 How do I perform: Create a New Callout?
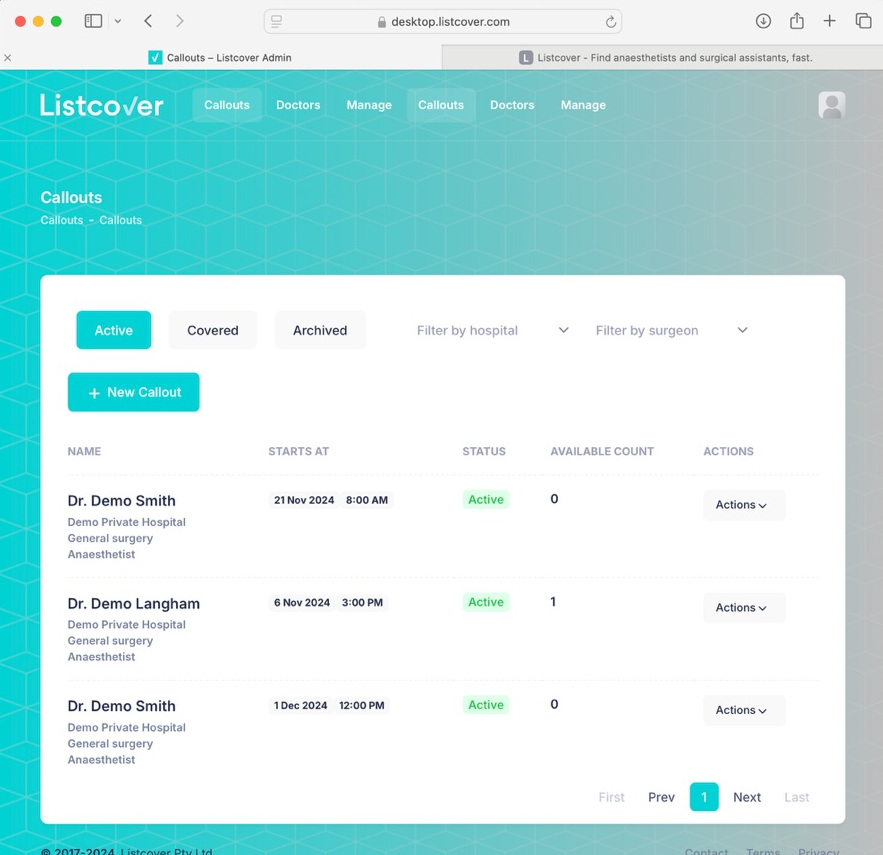[x=133, y=392]
